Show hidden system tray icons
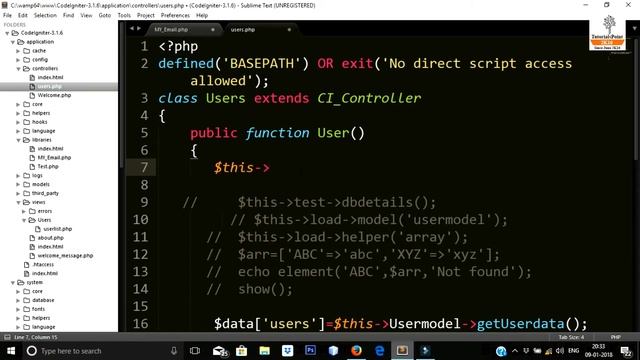 coord(515,351)
